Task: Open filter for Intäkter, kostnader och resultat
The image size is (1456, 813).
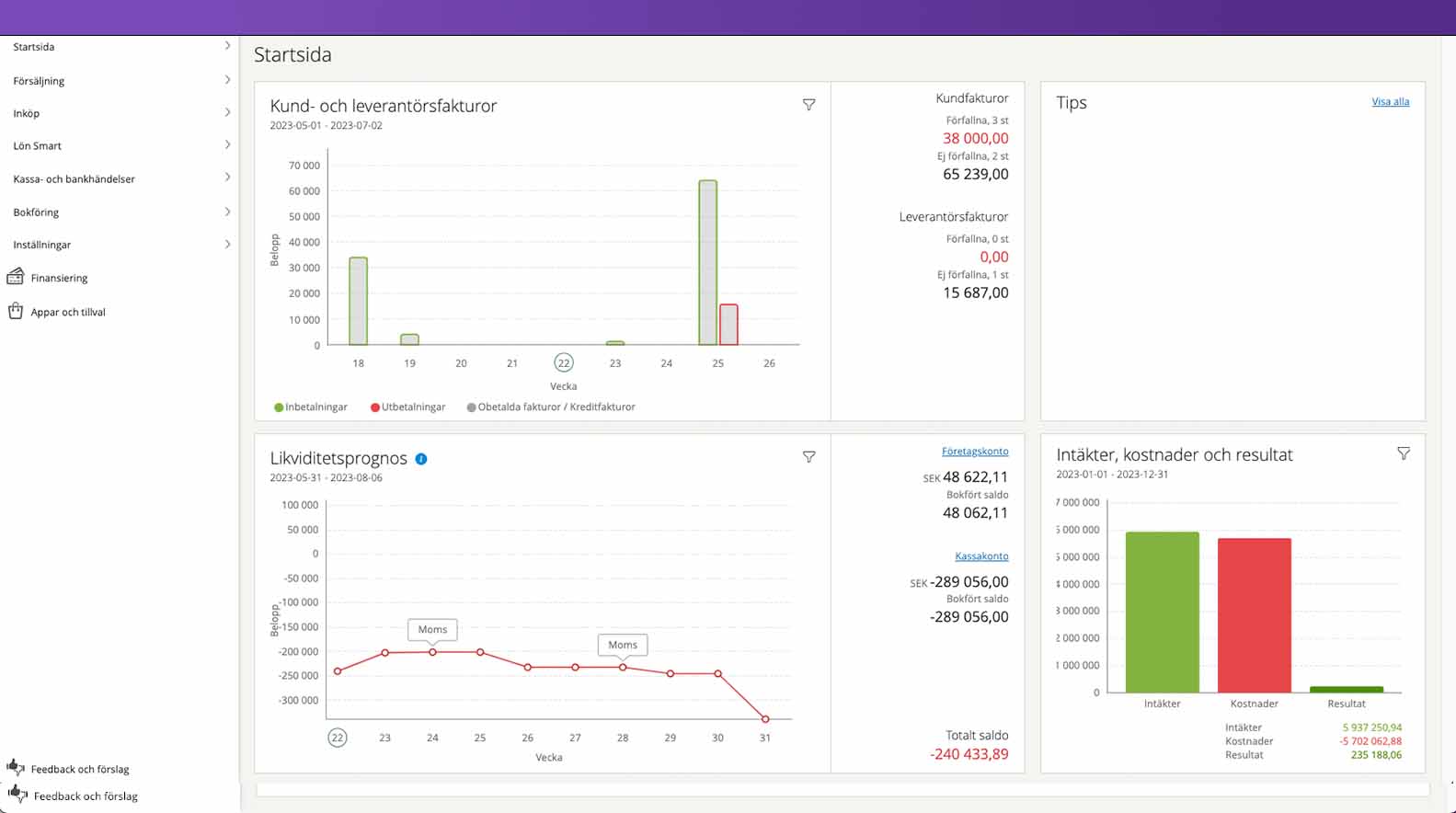Action: (x=1404, y=453)
